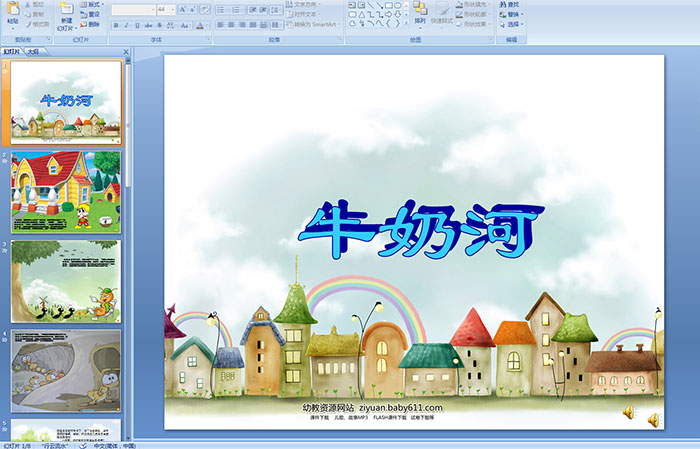
Task: Select the second slide thumbnail with yellow house
Action: (x=66, y=192)
